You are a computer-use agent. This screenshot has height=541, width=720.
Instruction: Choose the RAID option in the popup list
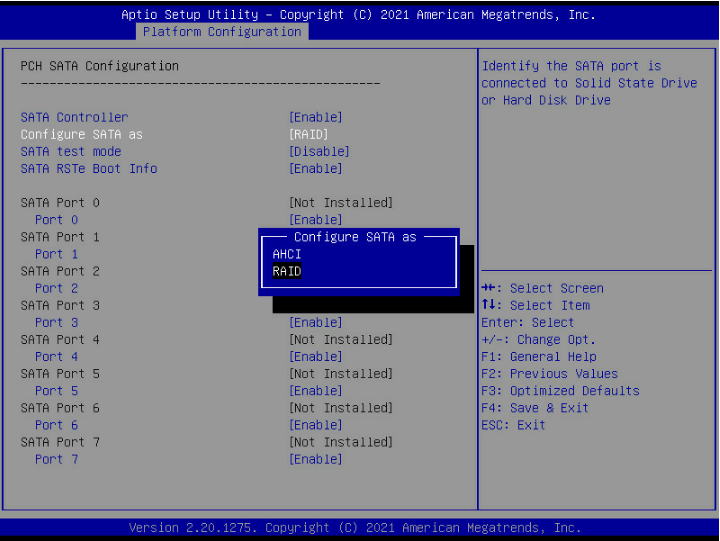[x=287, y=271]
